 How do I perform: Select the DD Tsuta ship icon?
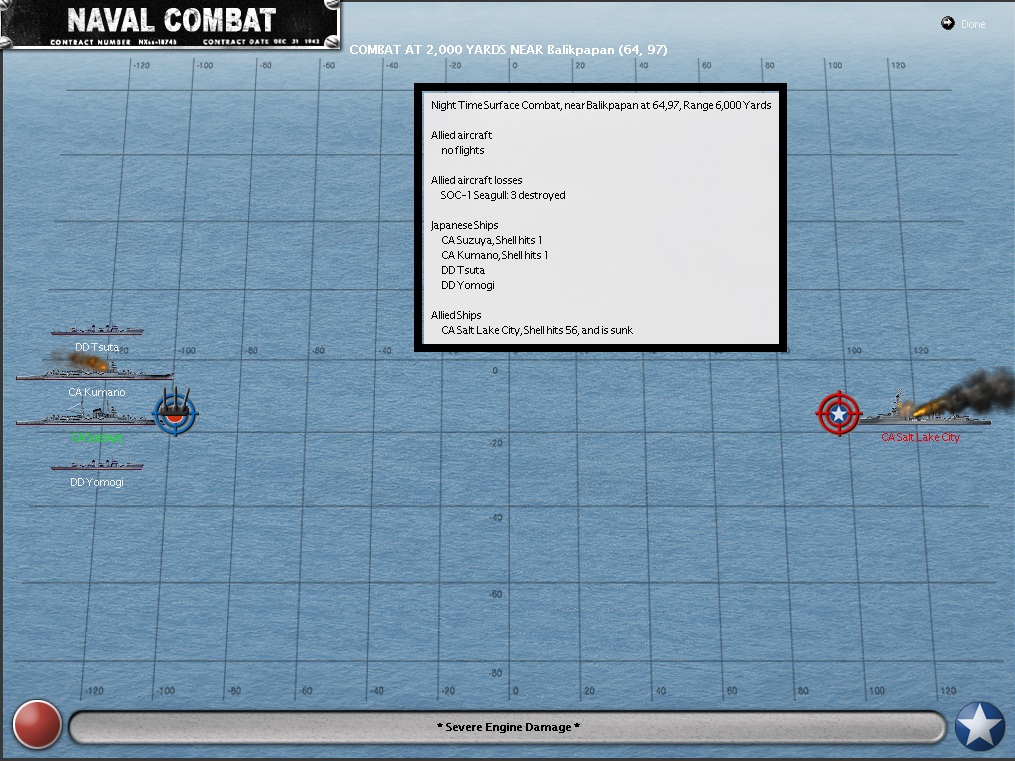[97, 329]
